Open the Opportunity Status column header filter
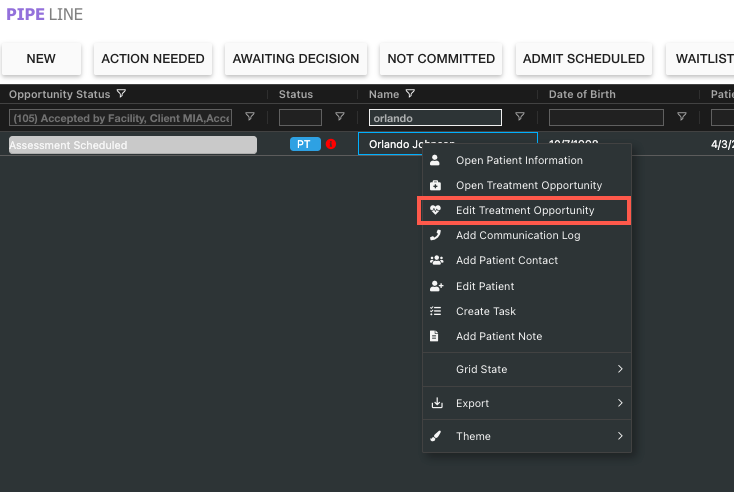This screenshot has height=492, width=734. [x=121, y=94]
